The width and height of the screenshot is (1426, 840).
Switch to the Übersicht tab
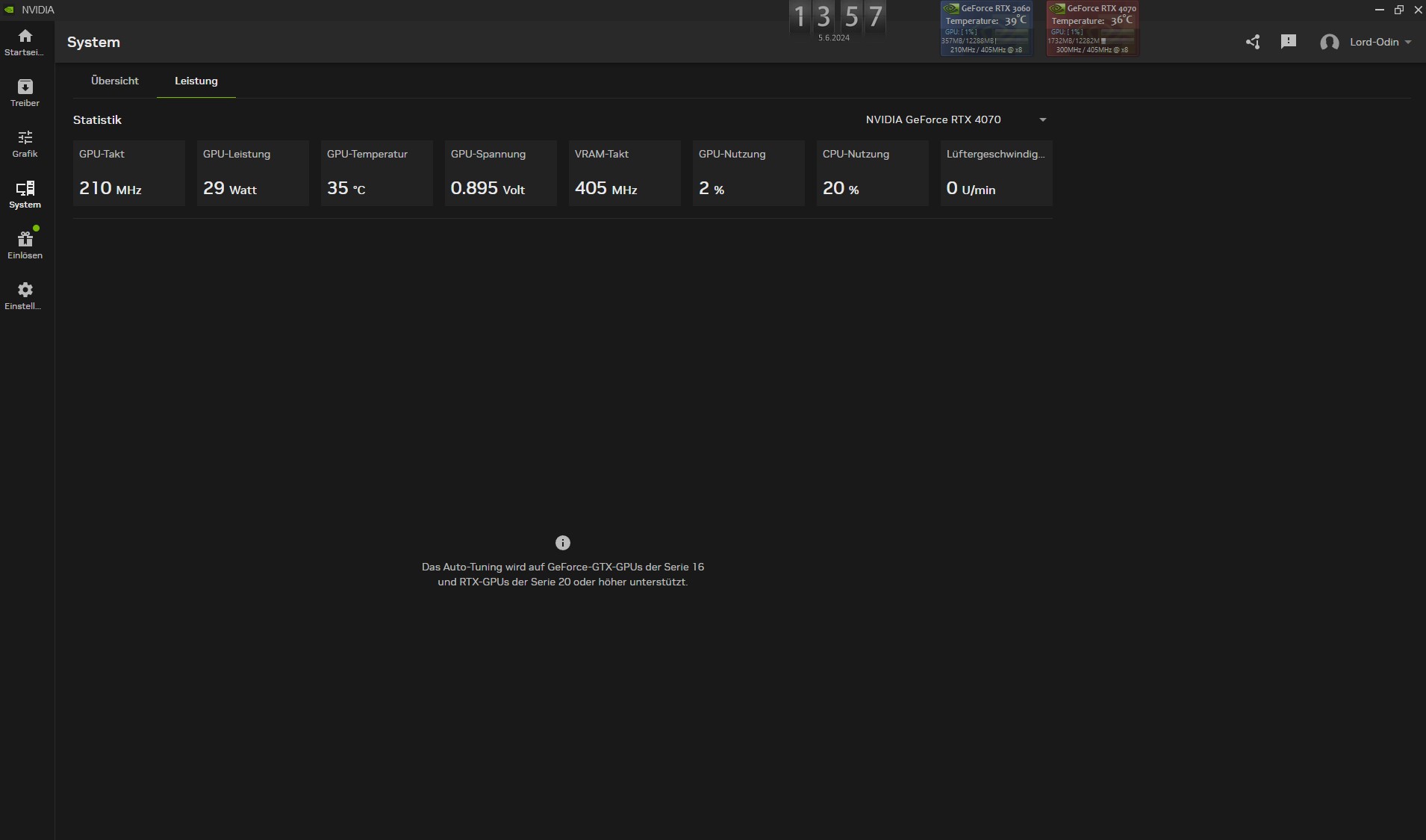coord(115,81)
